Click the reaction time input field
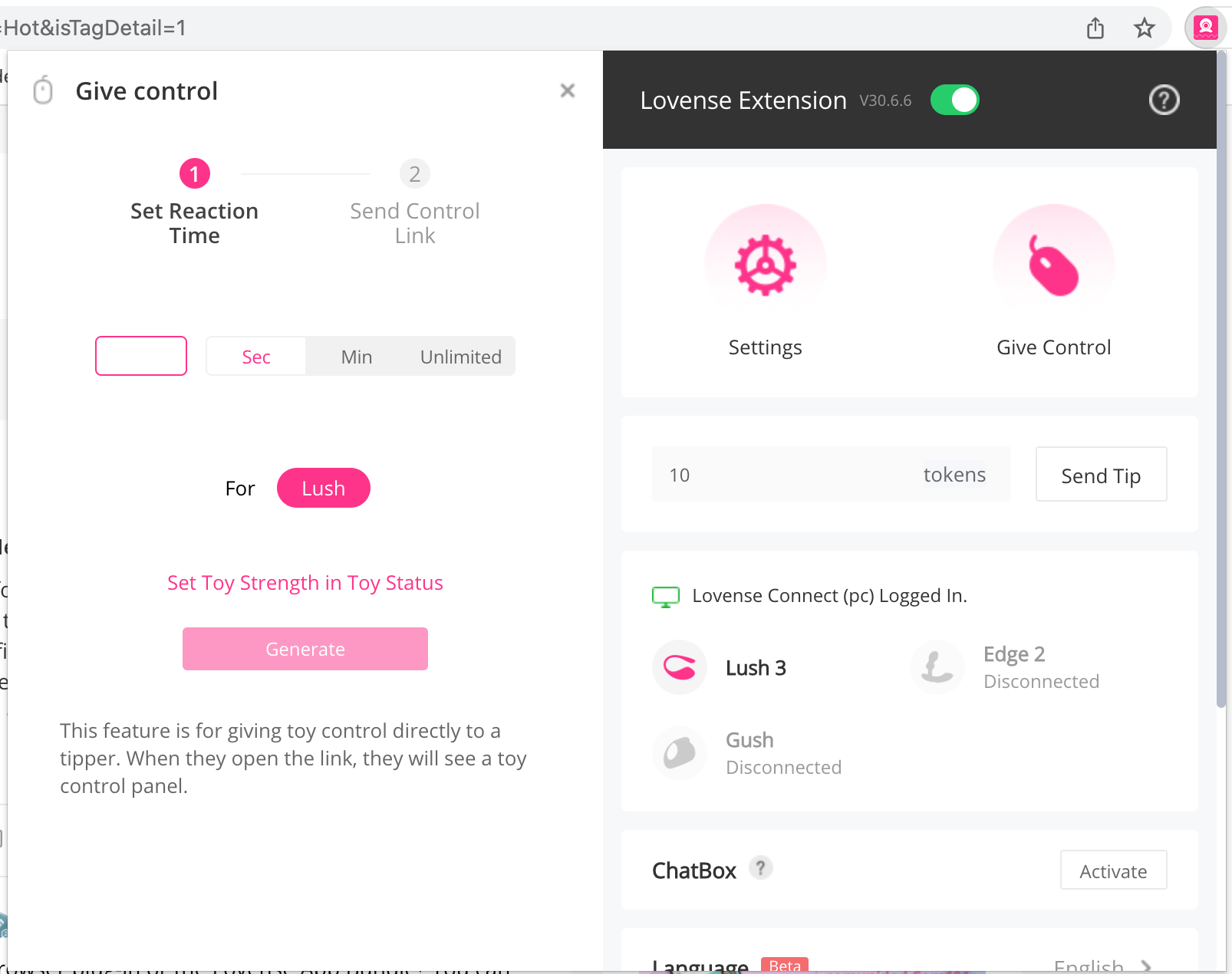 tap(141, 356)
